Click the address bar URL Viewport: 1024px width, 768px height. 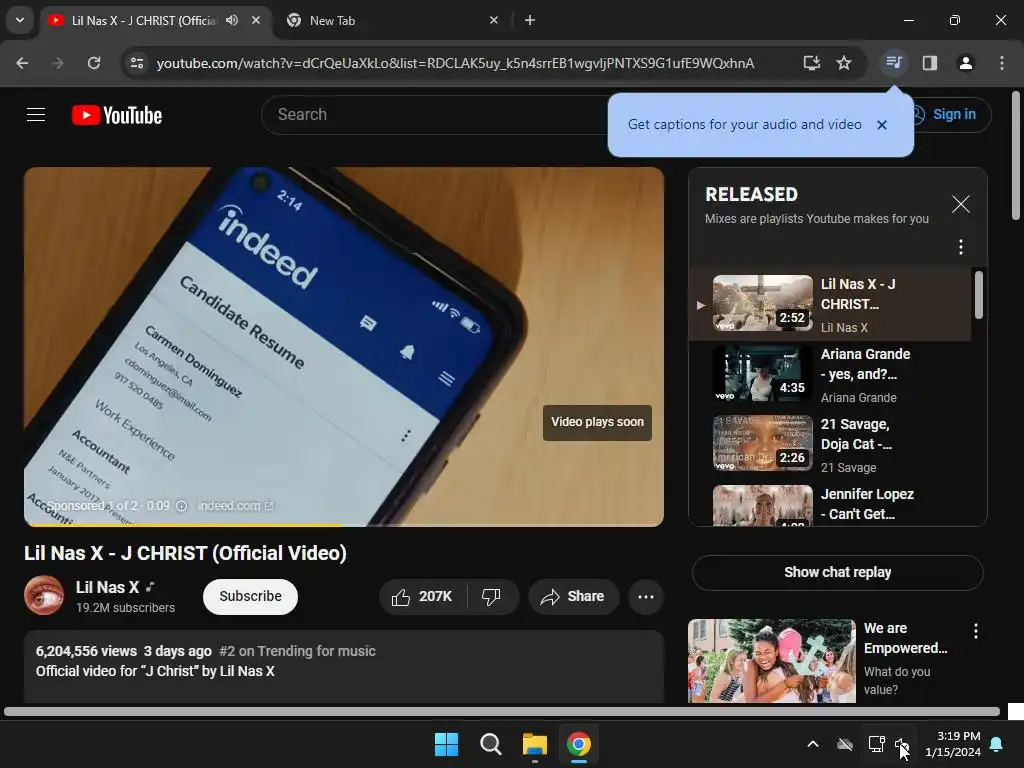click(x=455, y=63)
